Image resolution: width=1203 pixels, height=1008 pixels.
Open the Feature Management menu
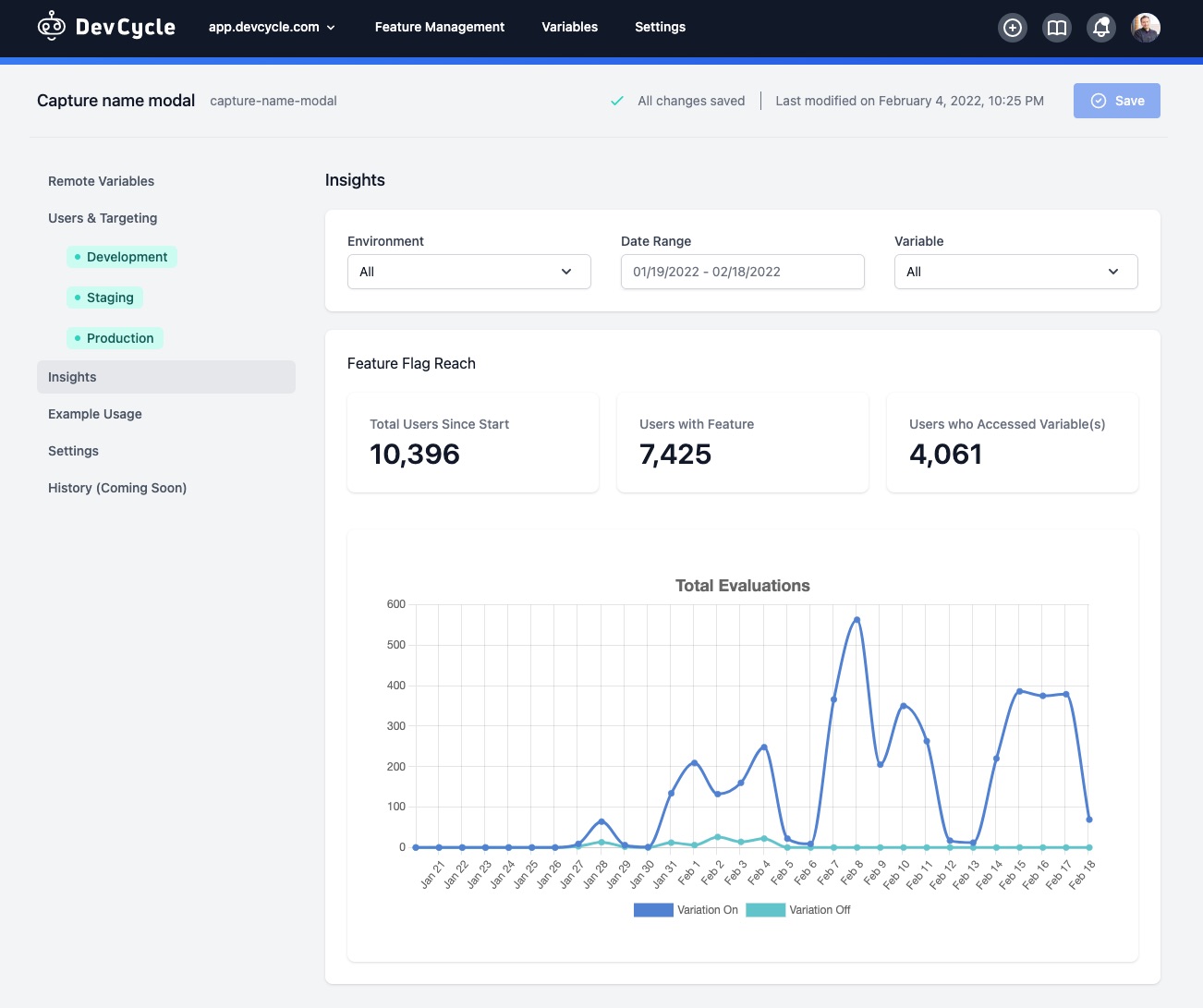(439, 27)
